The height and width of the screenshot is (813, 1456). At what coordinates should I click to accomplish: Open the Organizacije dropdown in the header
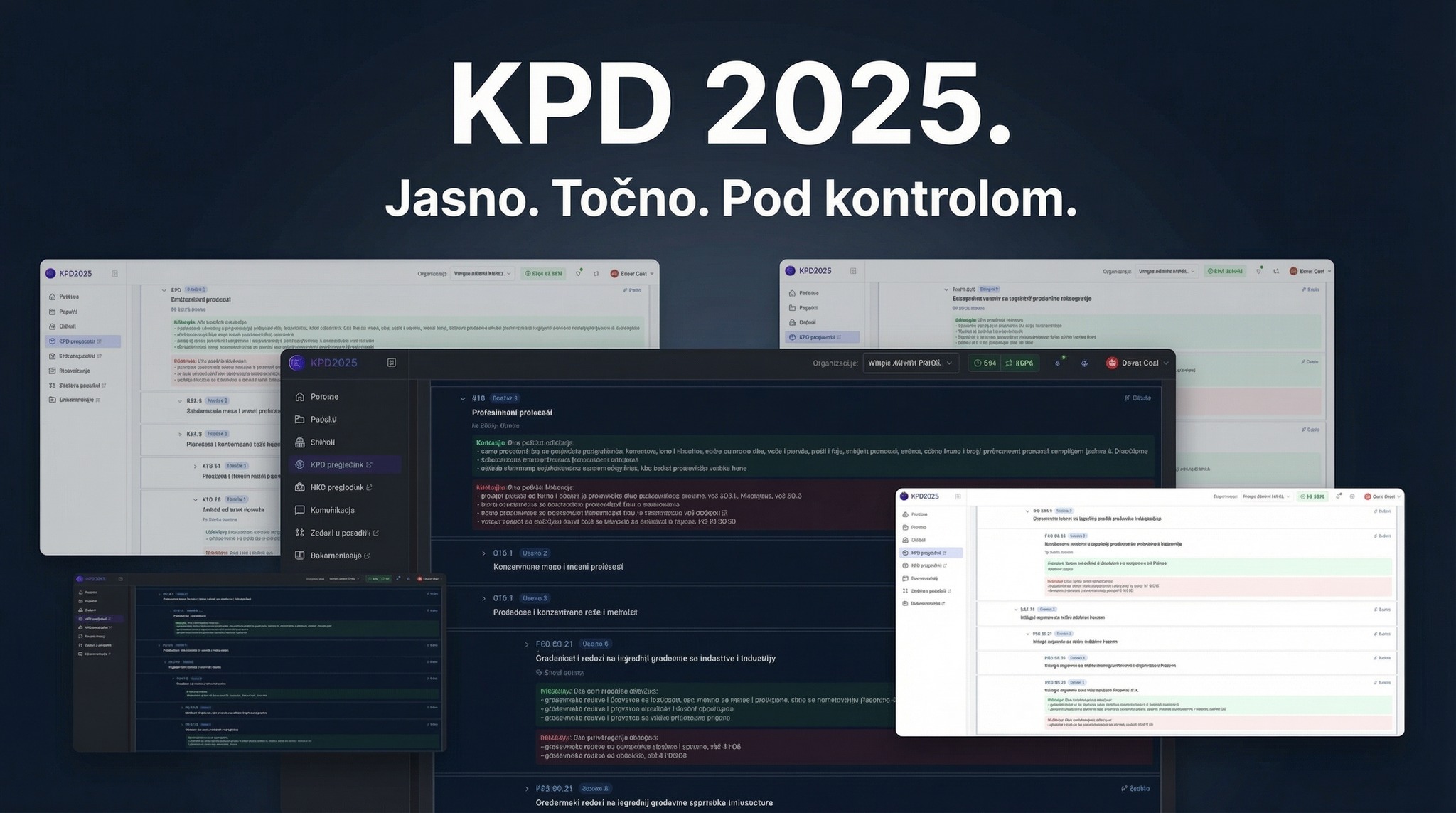point(910,363)
